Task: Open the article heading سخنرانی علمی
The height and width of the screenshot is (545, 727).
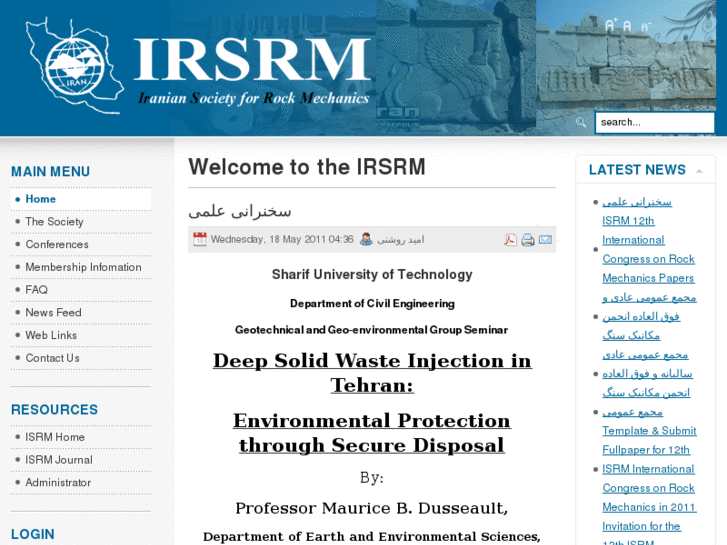Action: (x=240, y=212)
